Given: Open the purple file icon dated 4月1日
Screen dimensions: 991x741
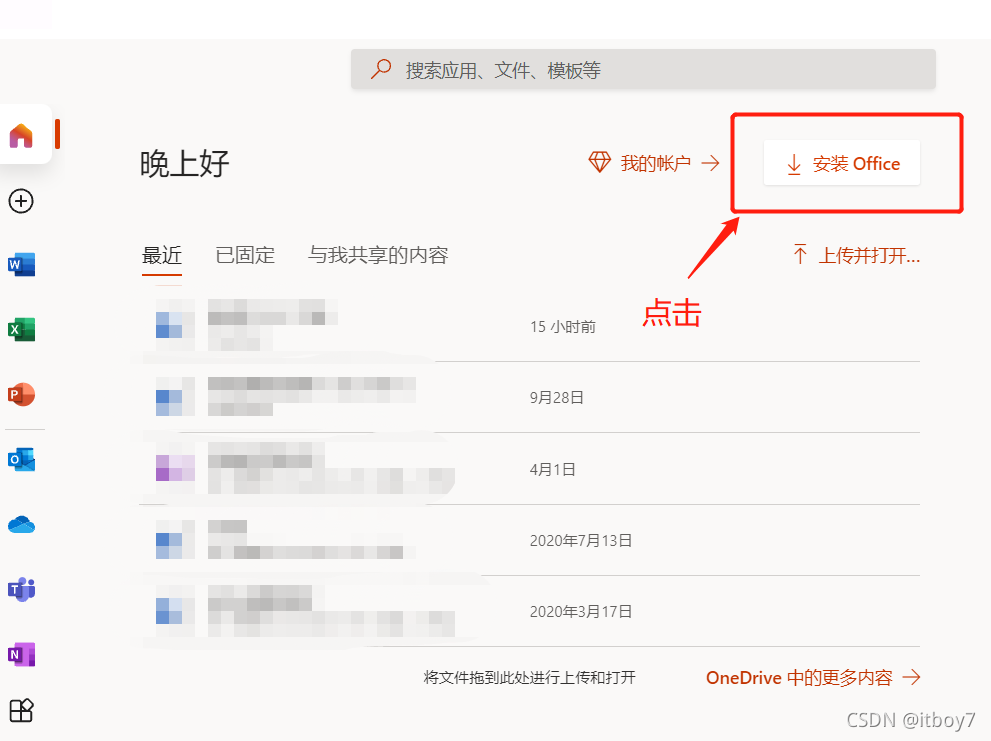Looking at the screenshot, I should [175, 468].
